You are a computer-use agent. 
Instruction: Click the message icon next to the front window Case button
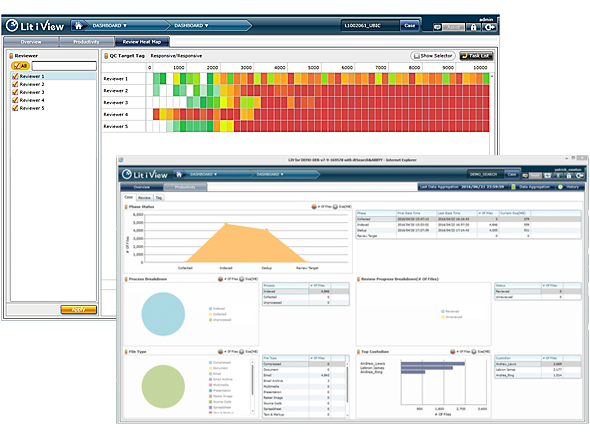click(525, 176)
